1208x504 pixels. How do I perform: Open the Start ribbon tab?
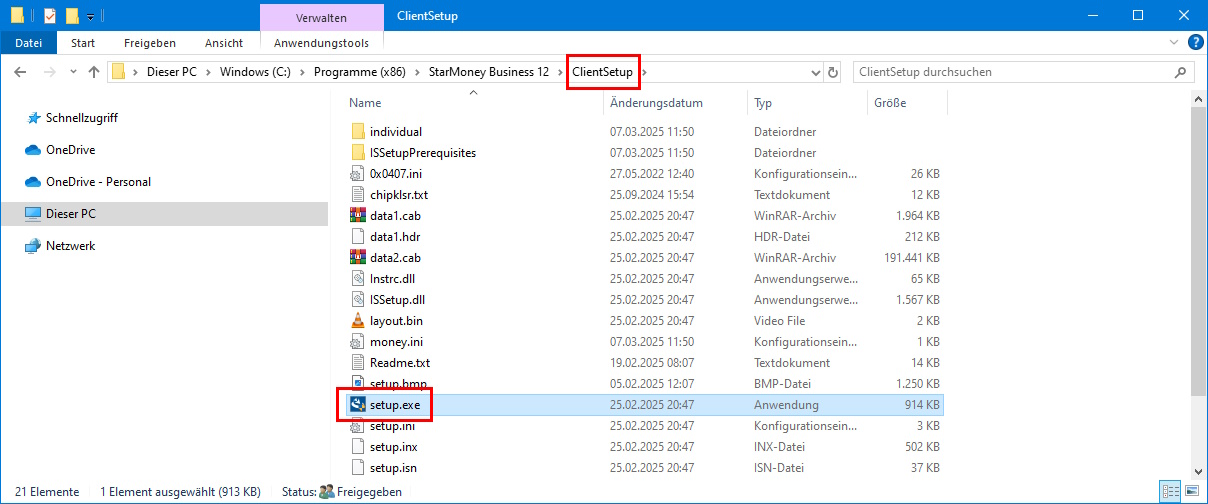pos(83,43)
